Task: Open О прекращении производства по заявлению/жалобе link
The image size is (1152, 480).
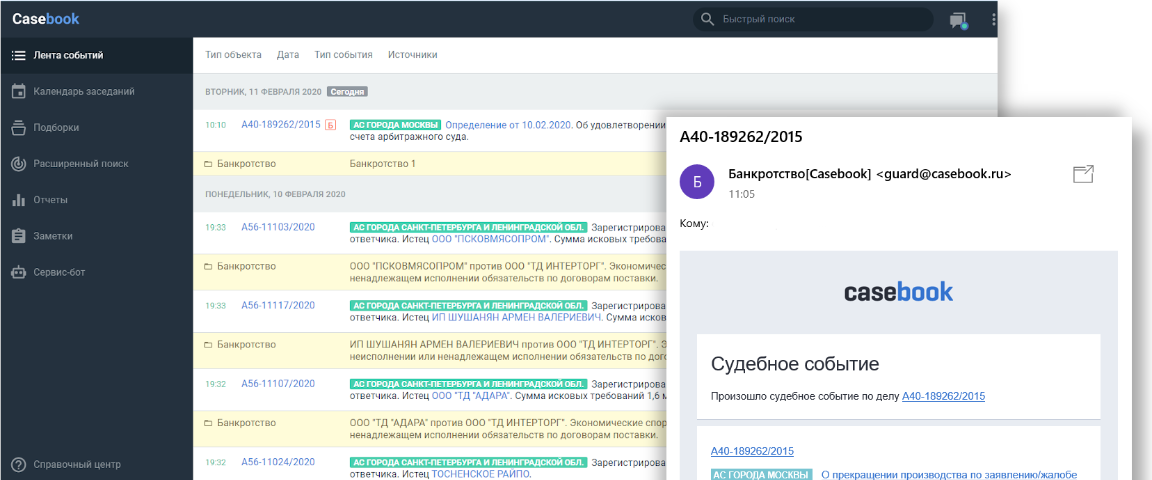Action: tap(948, 475)
